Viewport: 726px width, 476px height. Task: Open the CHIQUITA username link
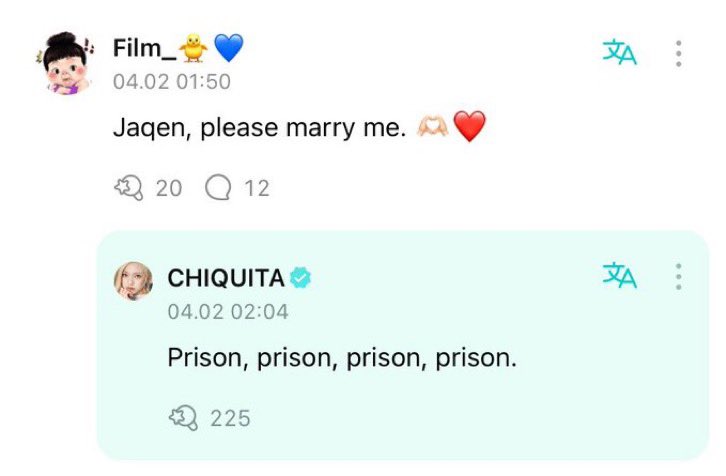click(x=226, y=279)
